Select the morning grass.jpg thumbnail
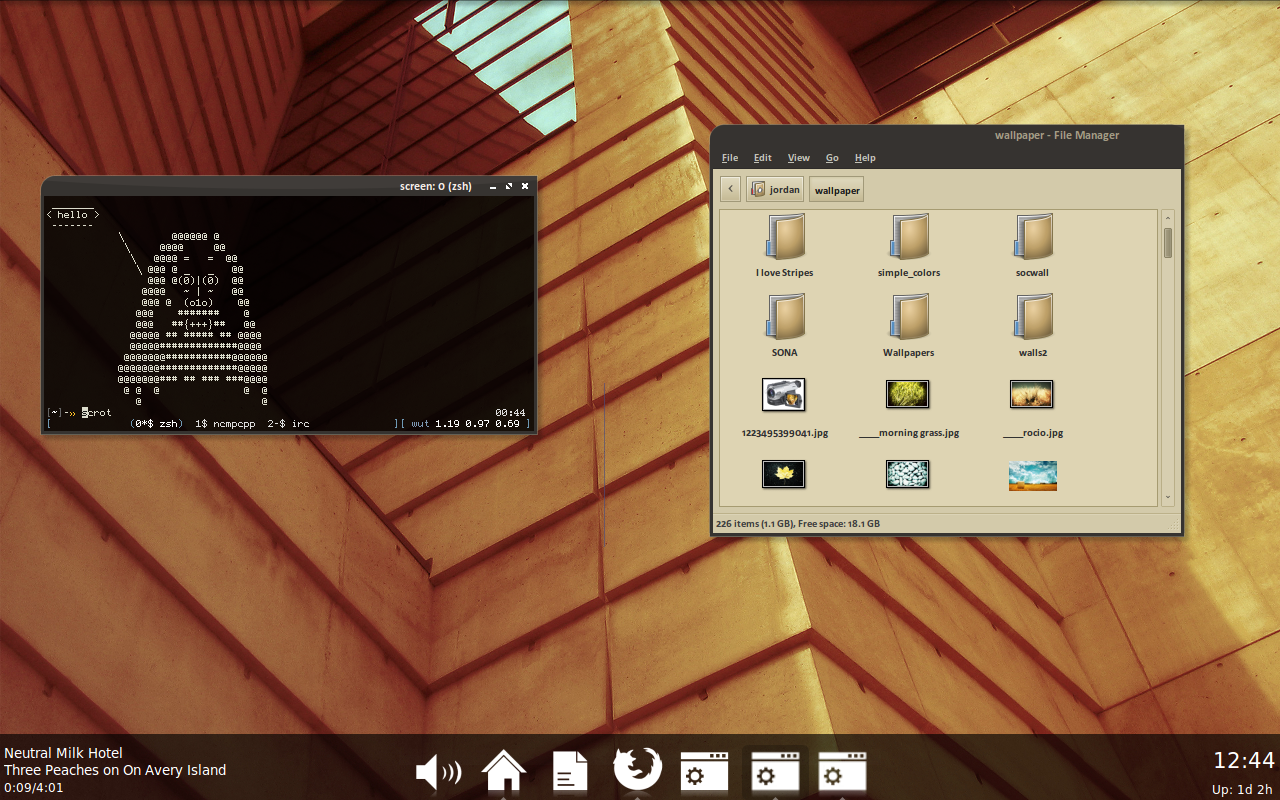The height and width of the screenshot is (800, 1280). click(x=908, y=395)
